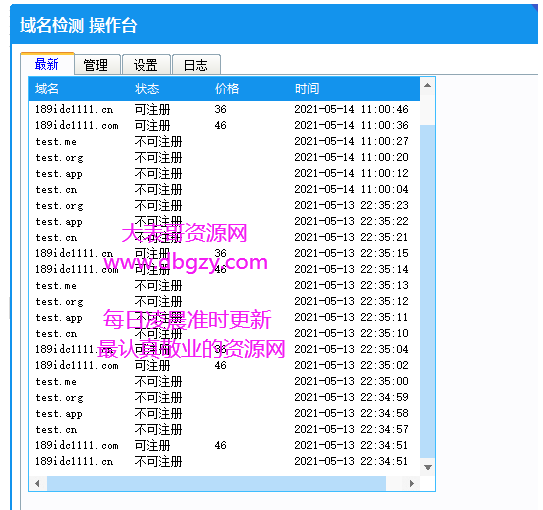543x510 pixels.
Task: Select the 日志 tab
Action: coord(196,65)
